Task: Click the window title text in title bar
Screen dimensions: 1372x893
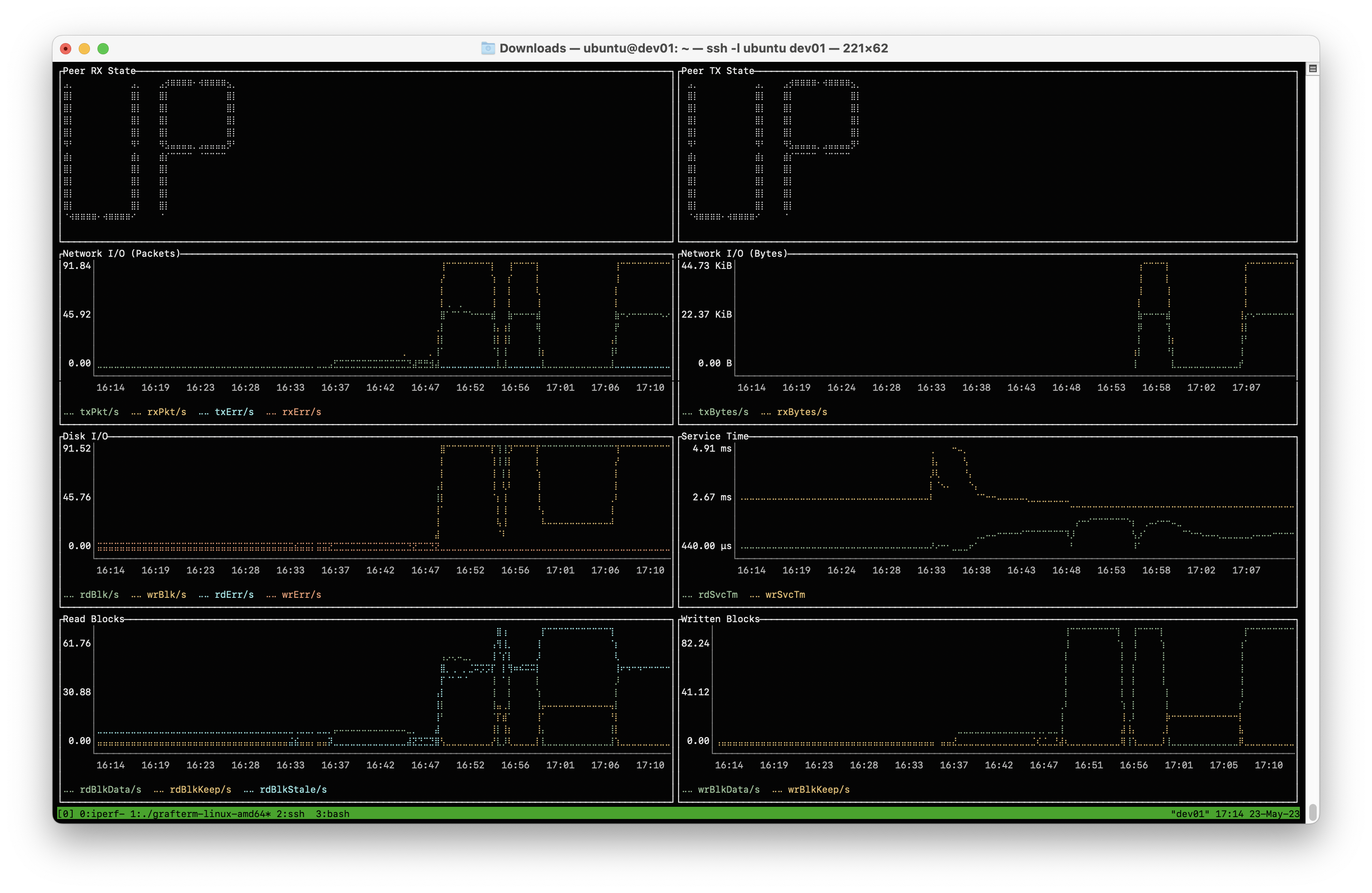Action: coord(693,48)
